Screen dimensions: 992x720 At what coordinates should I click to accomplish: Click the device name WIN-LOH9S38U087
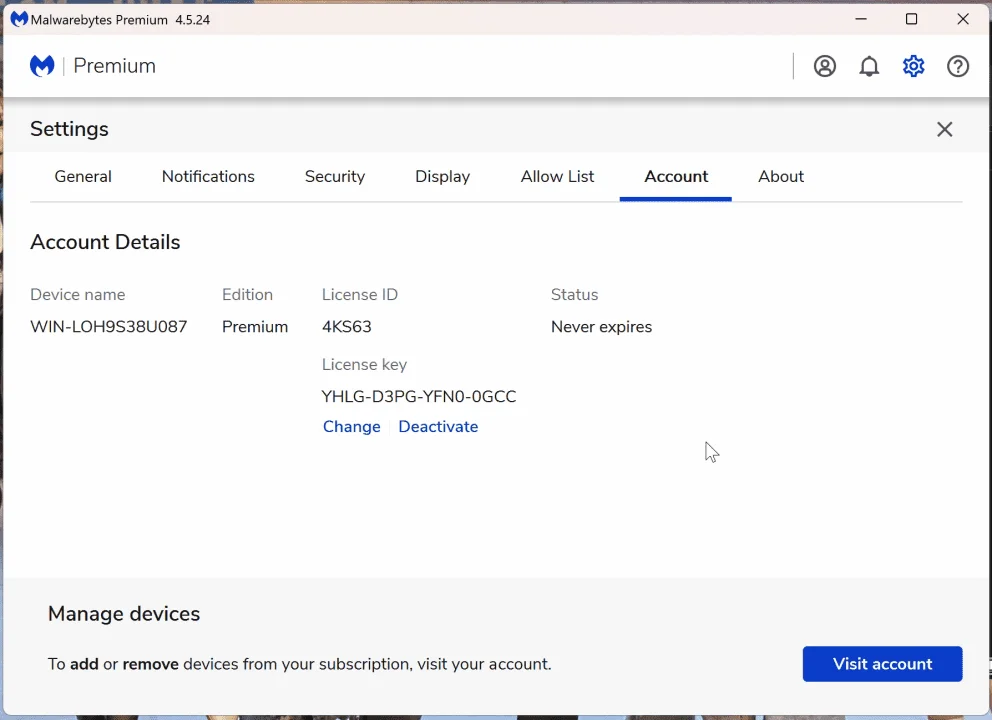point(108,326)
